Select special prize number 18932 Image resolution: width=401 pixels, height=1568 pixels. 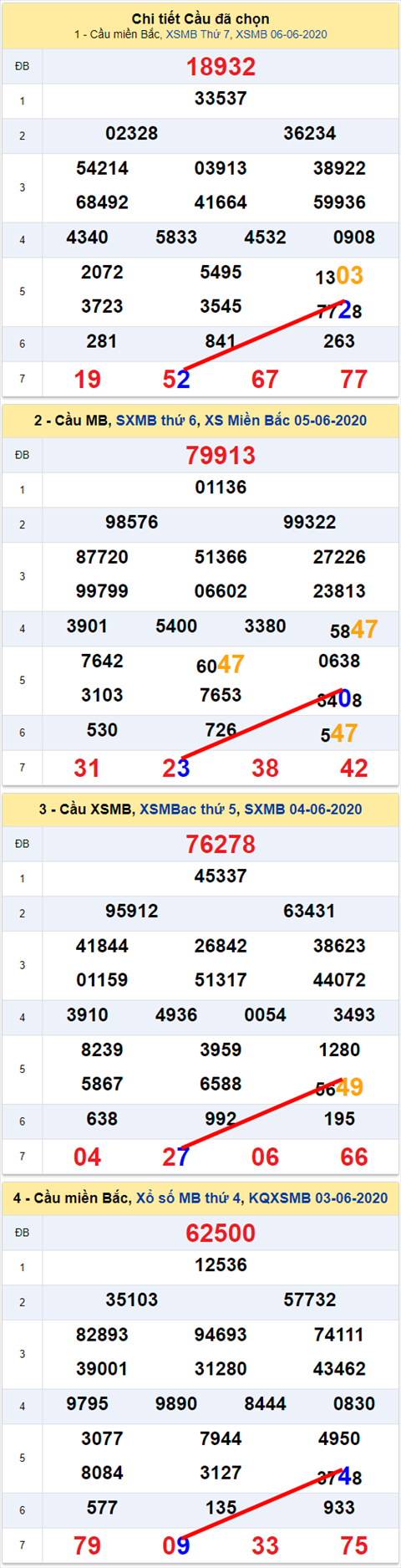coord(221,67)
